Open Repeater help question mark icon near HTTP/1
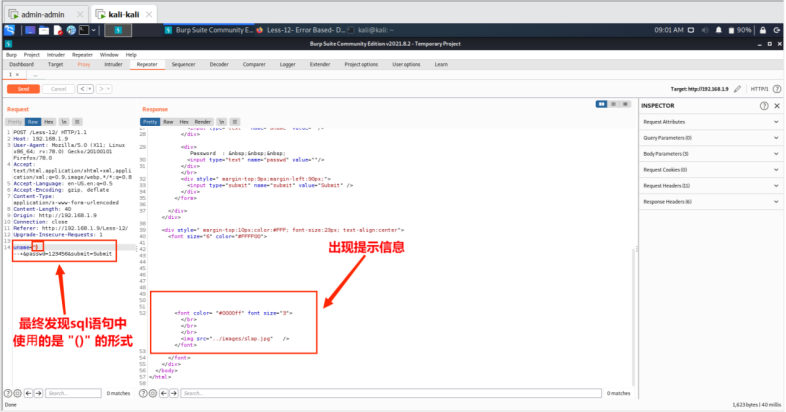 tap(776, 89)
